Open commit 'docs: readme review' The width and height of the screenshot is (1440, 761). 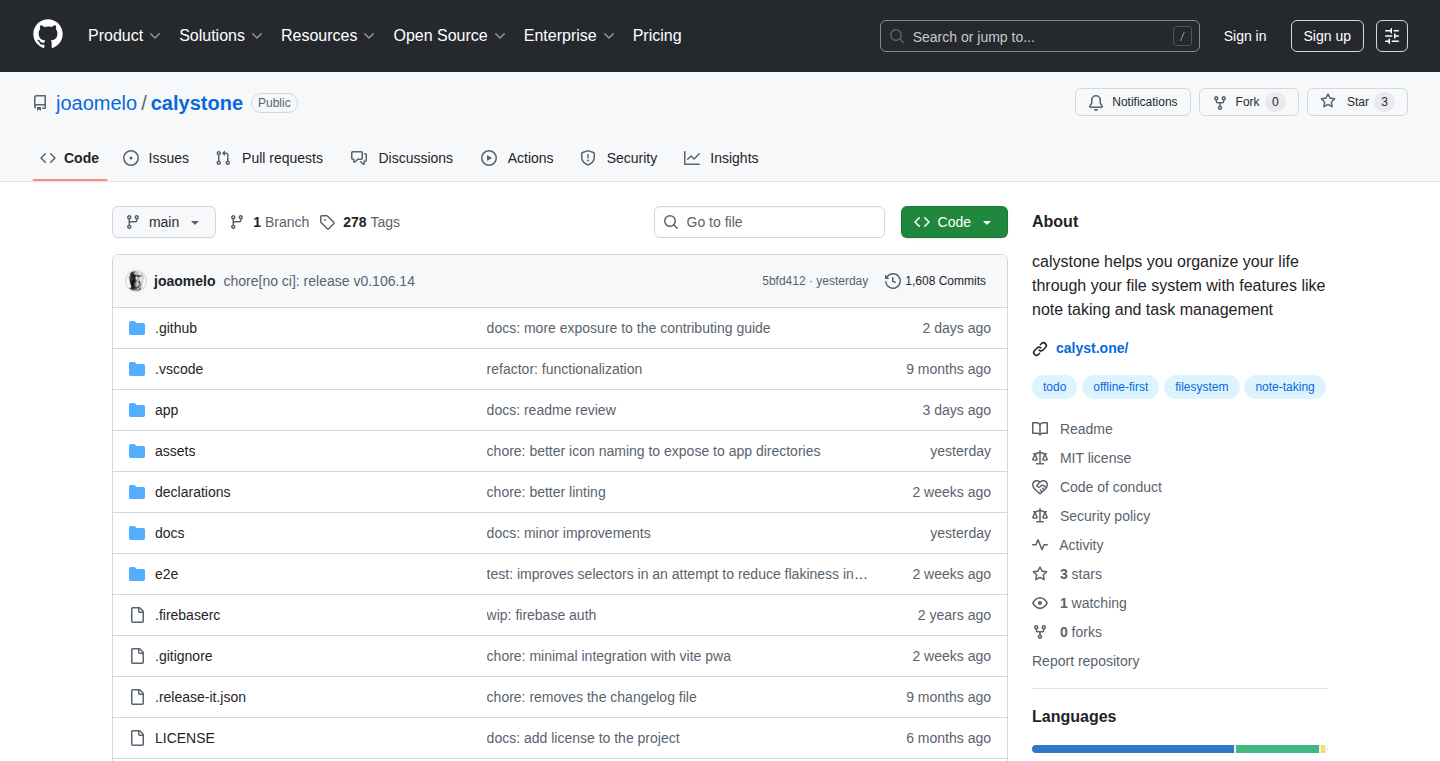coord(551,410)
